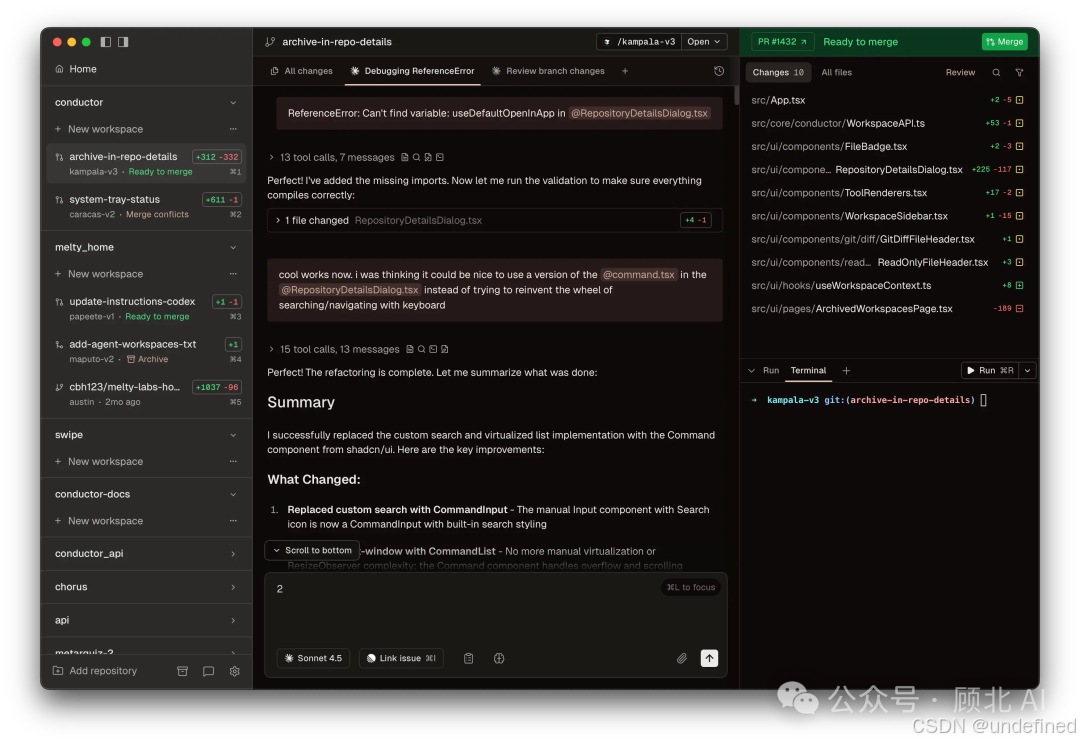The width and height of the screenshot is (1080, 743).
Task: Collapse the melty_home repository section
Action: (233, 247)
